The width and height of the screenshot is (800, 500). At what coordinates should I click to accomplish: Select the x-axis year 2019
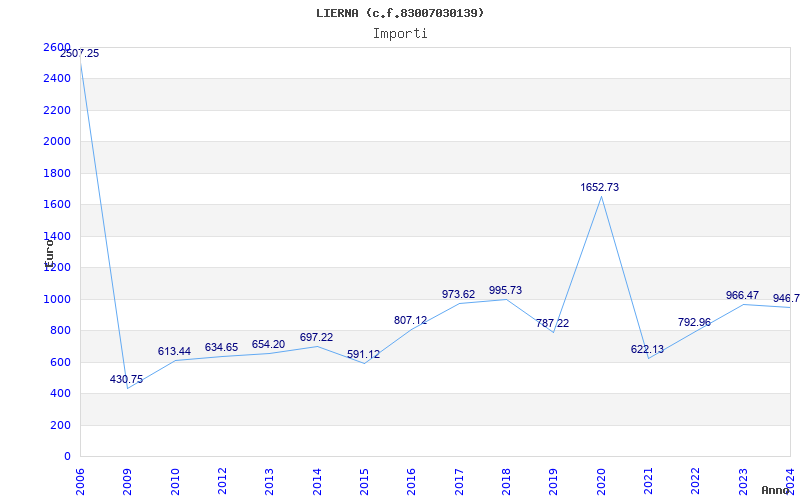553,481
